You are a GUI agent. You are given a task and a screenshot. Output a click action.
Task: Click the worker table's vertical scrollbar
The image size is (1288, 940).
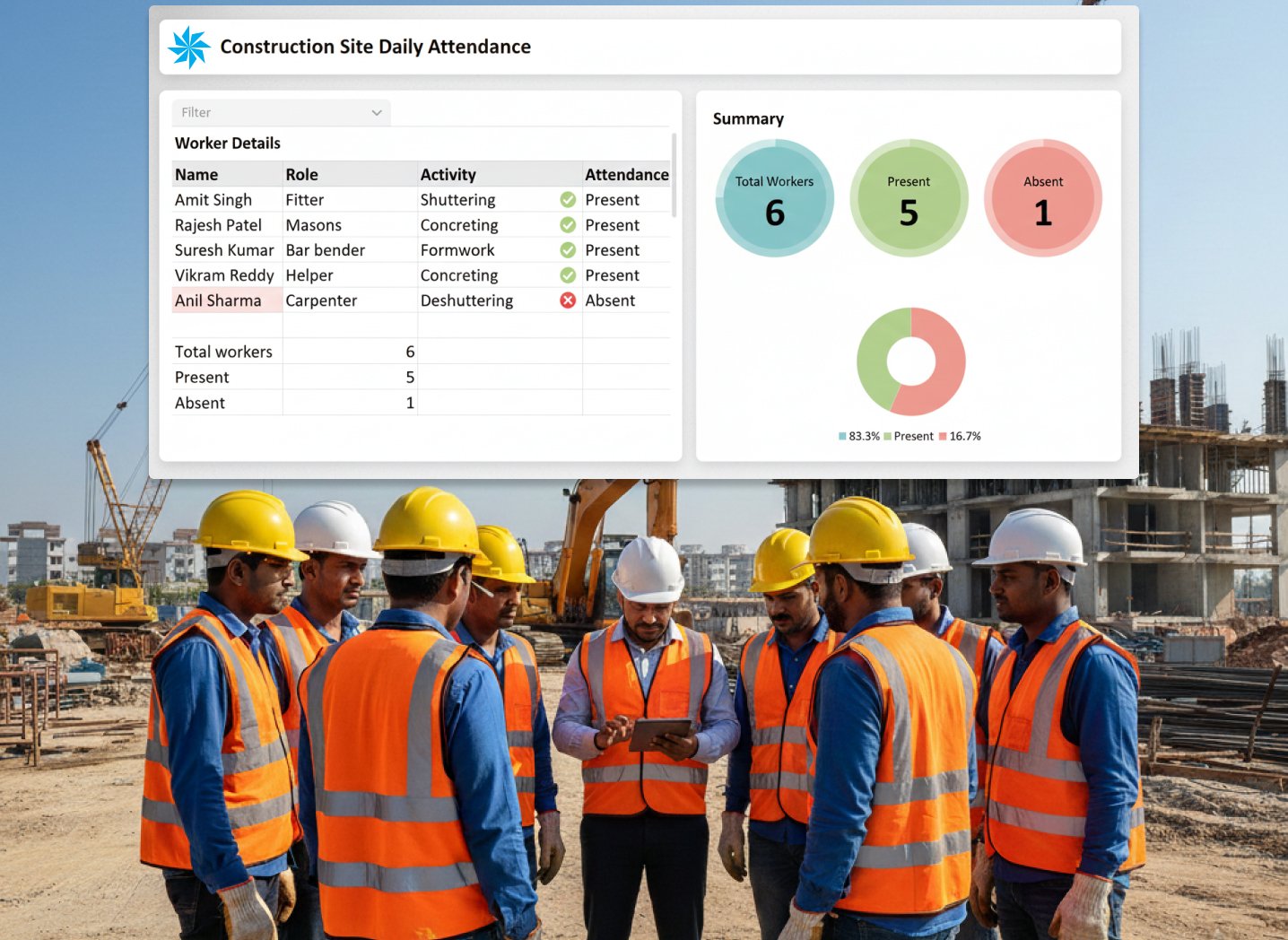click(x=674, y=175)
